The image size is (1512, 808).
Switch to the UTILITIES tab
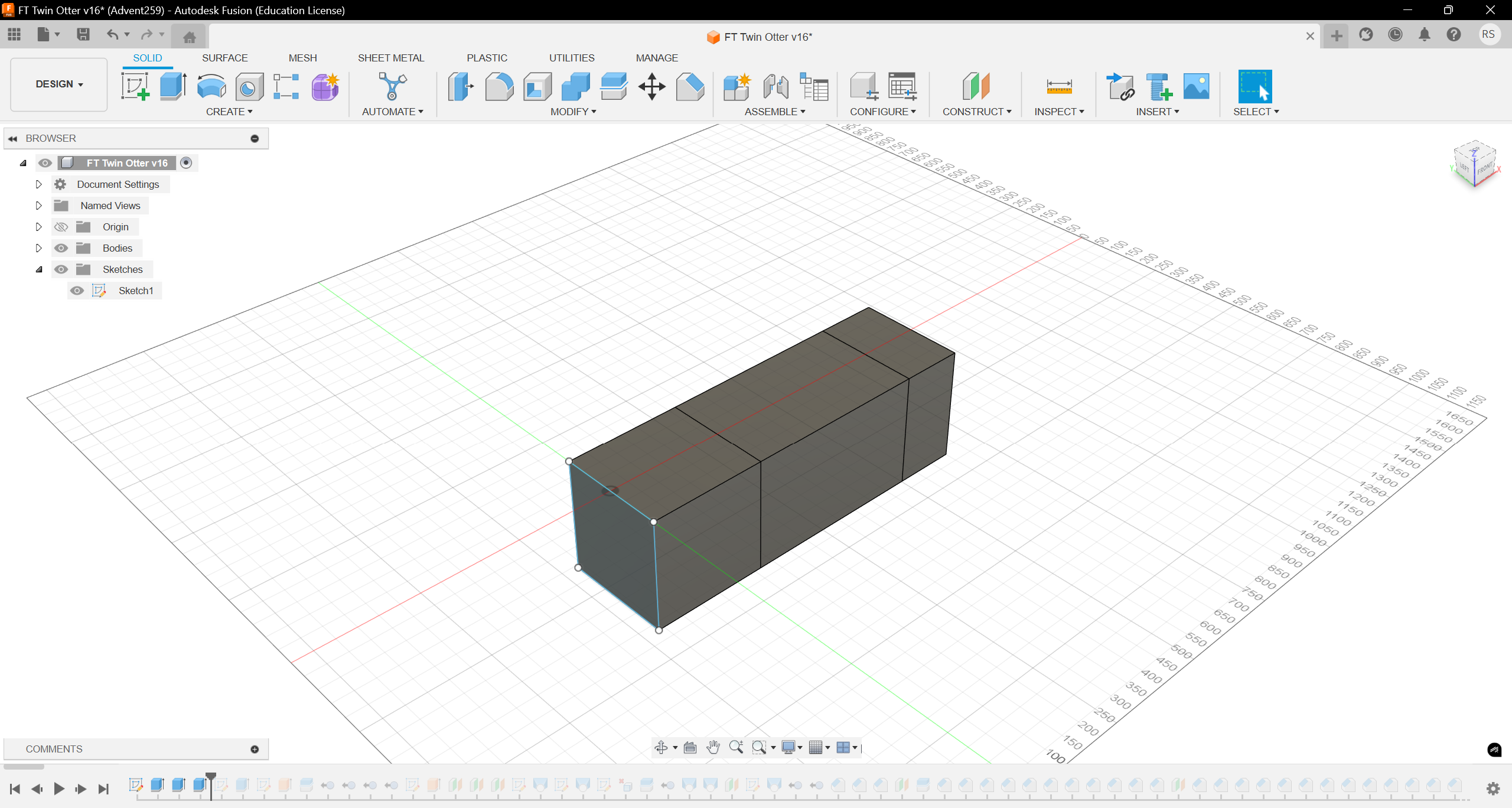(x=572, y=58)
